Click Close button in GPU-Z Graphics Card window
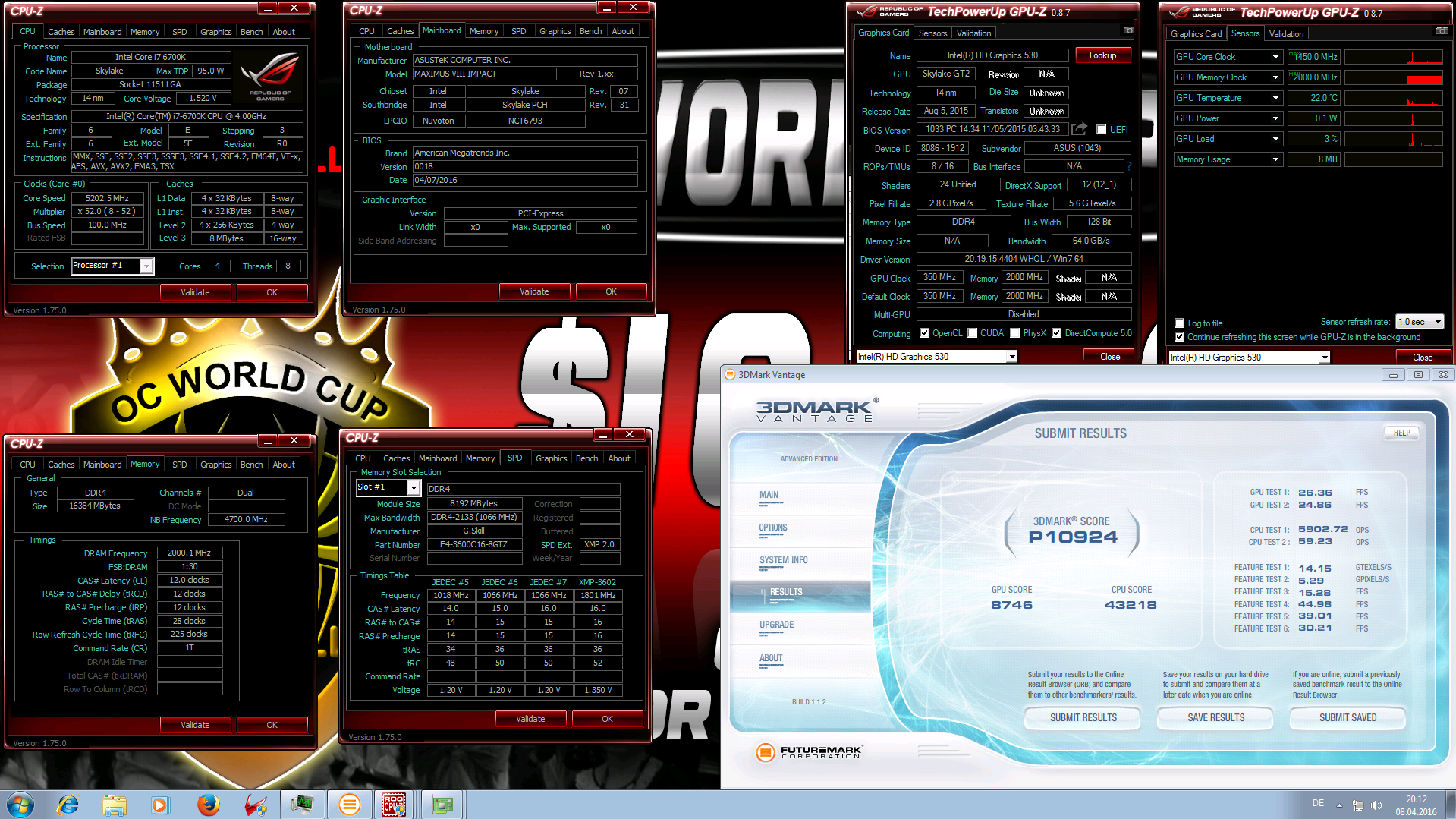 pyautogui.click(x=1110, y=357)
